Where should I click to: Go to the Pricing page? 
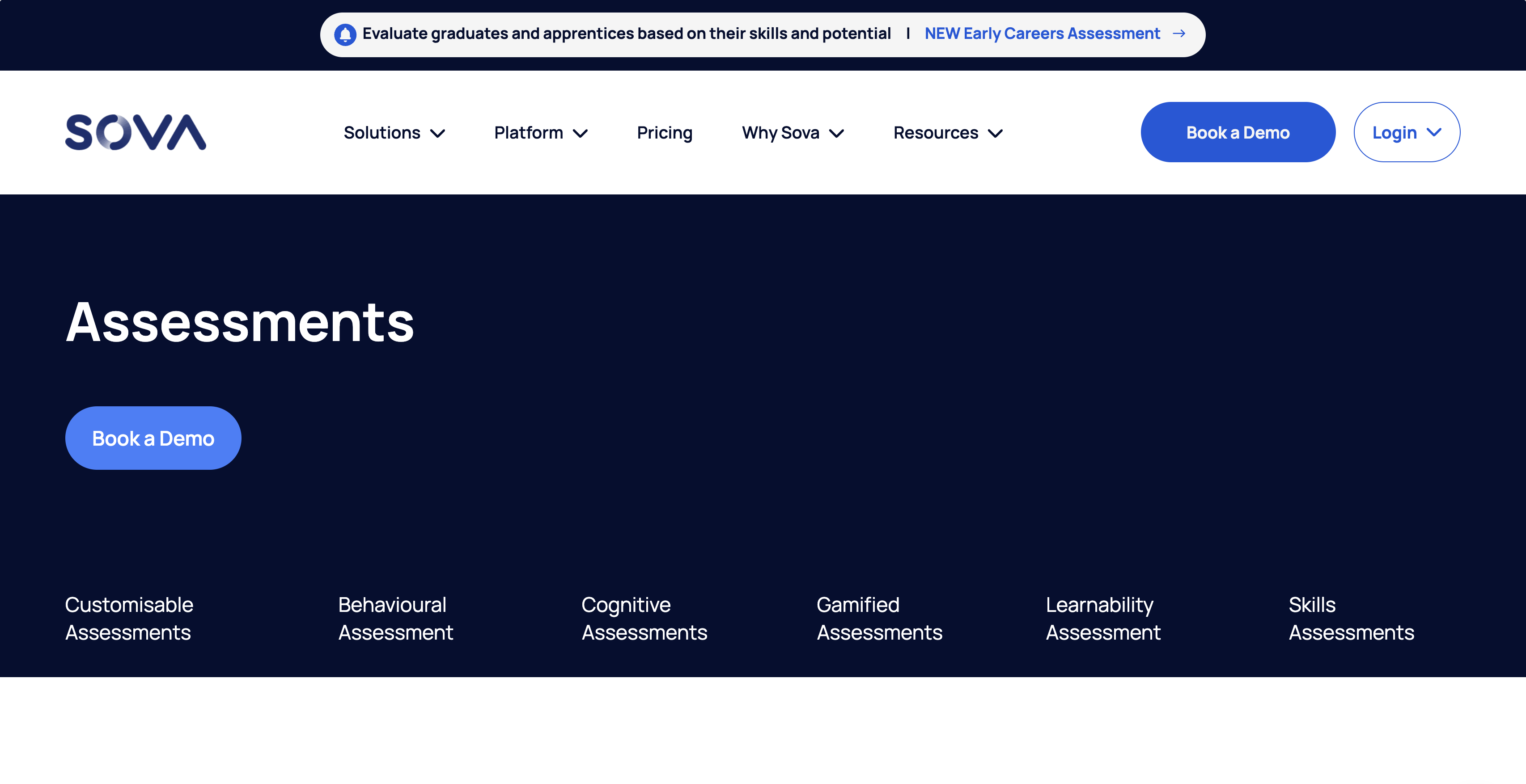tap(665, 133)
